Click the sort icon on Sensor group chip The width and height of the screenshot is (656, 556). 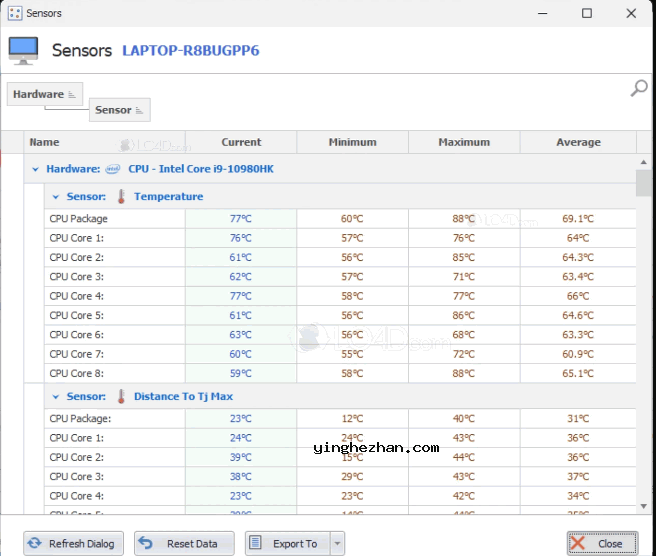coord(139,110)
